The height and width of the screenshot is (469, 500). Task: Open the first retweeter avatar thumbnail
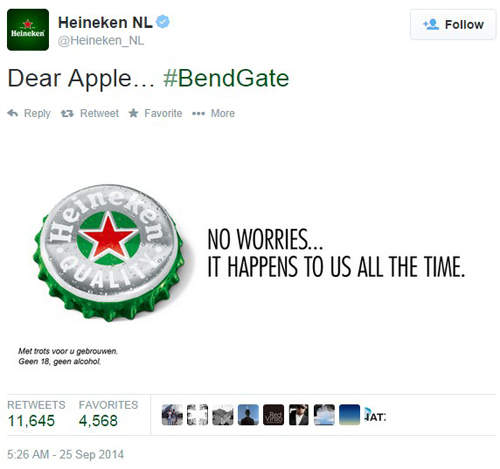point(172,415)
